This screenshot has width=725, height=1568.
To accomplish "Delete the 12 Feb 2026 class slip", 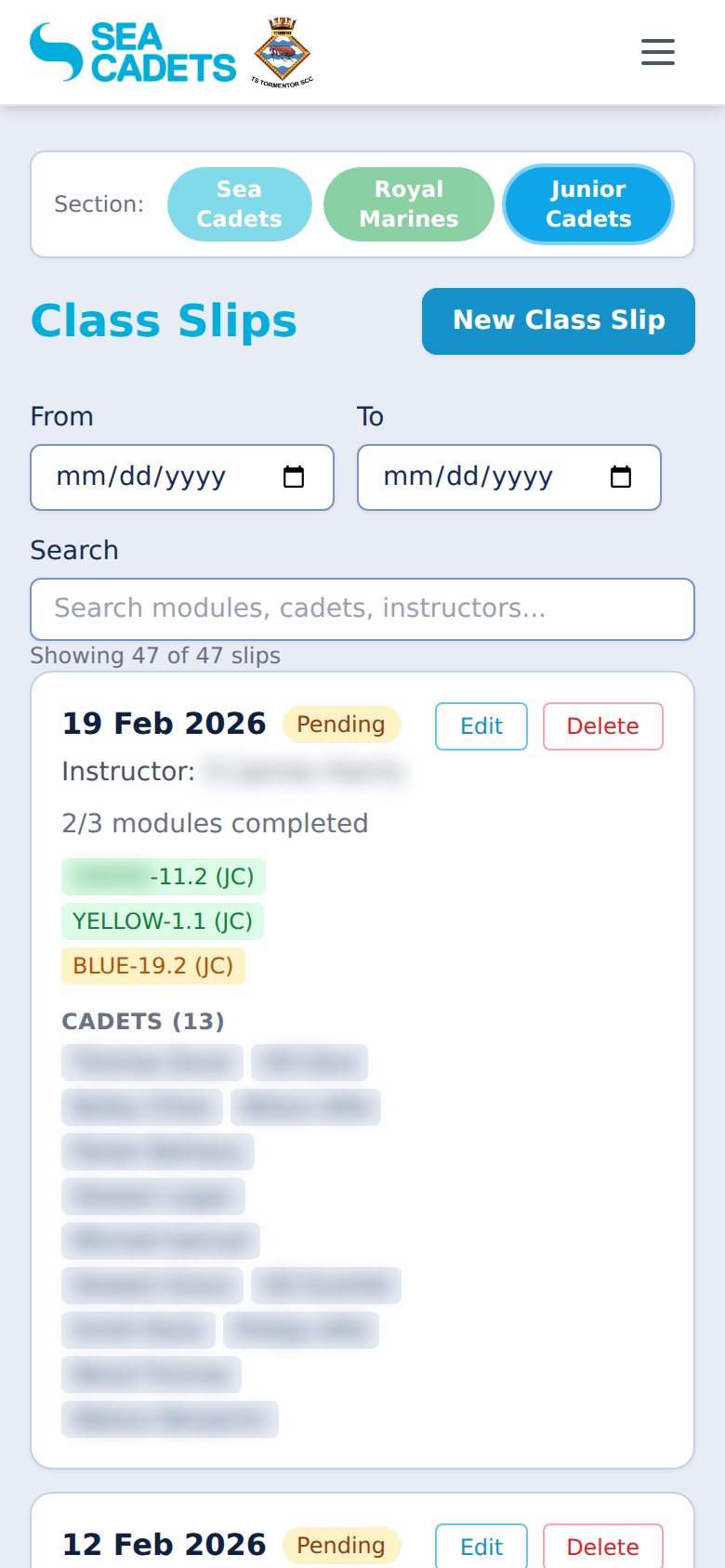I will pos(602,1546).
